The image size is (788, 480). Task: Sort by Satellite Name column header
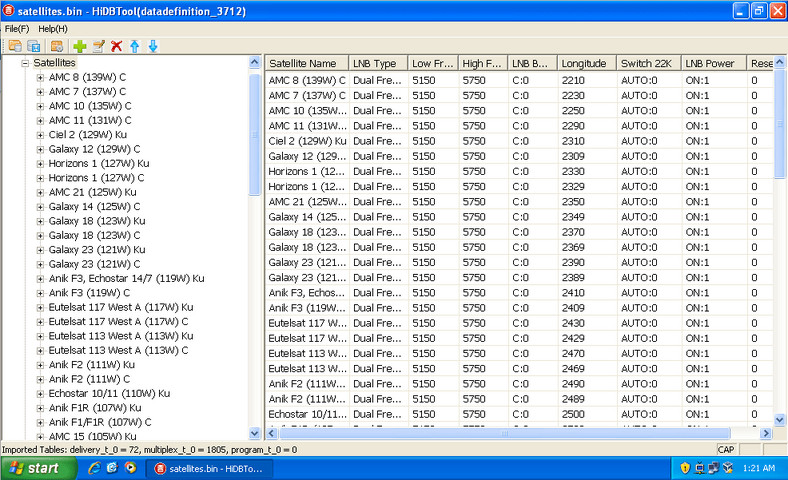pos(307,63)
